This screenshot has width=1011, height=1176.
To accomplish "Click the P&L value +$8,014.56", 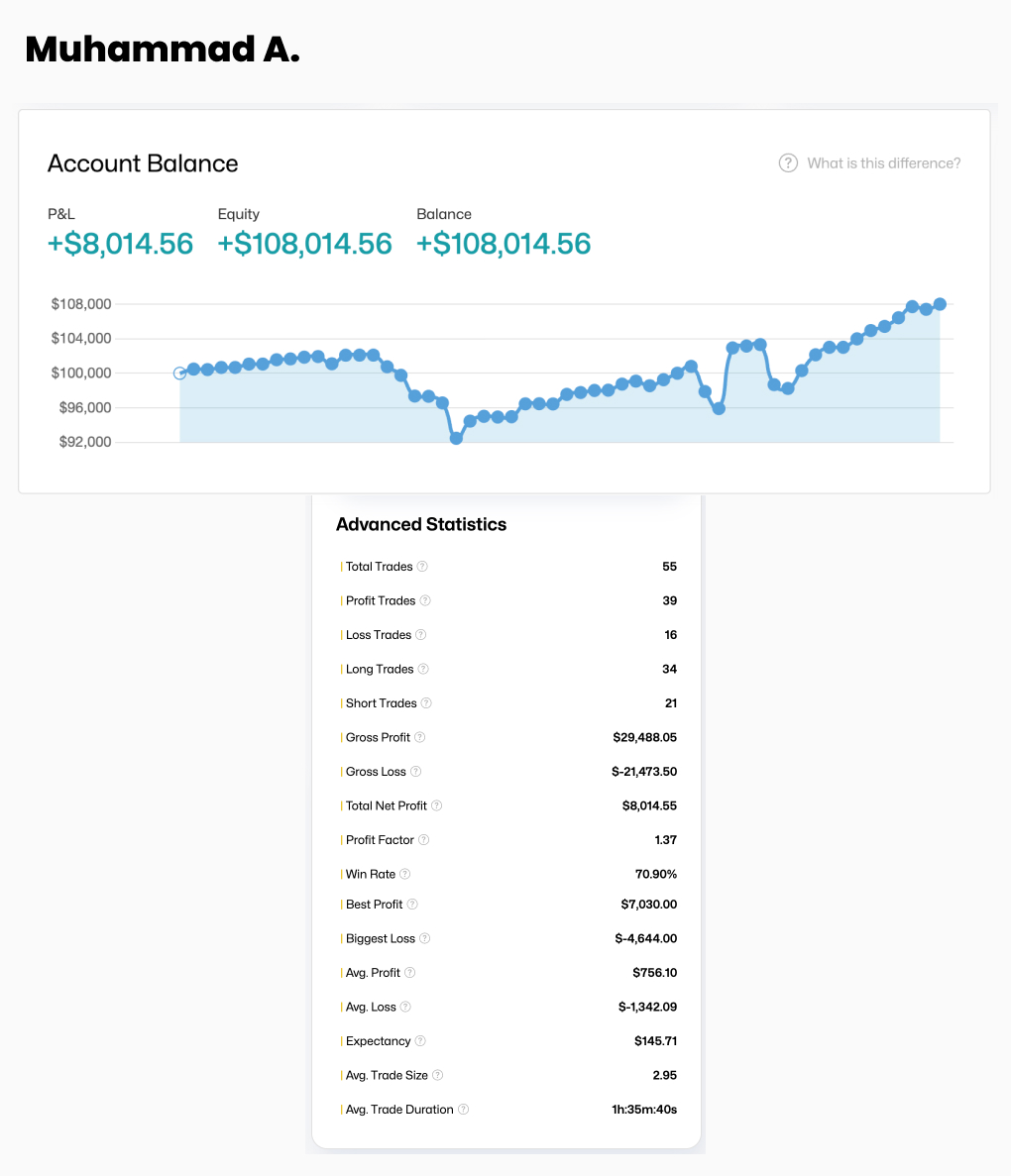I will tap(120, 244).
